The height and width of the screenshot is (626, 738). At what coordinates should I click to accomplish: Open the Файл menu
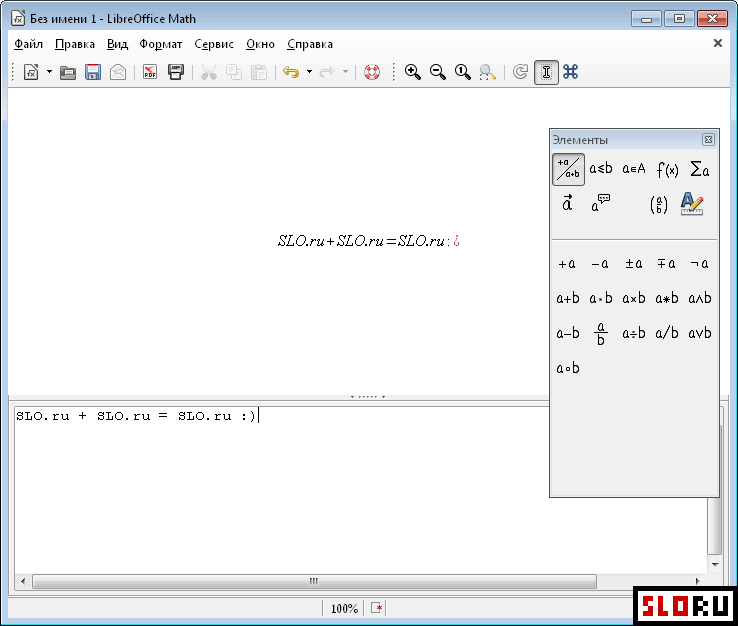28,44
